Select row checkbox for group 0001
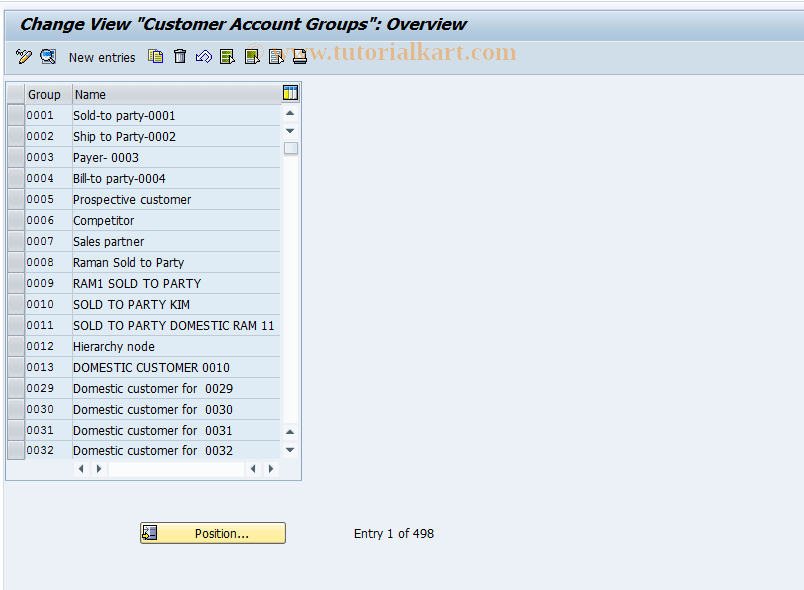The height and width of the screenshot is (590, 804). point(16,115)
